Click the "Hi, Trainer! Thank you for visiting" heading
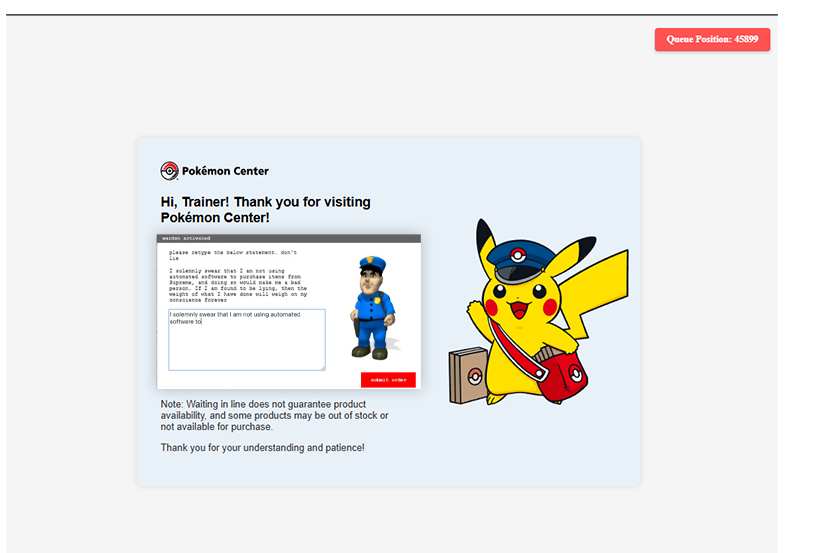The width and height of the screenshot is (820, 553). (x=266, y=210)
